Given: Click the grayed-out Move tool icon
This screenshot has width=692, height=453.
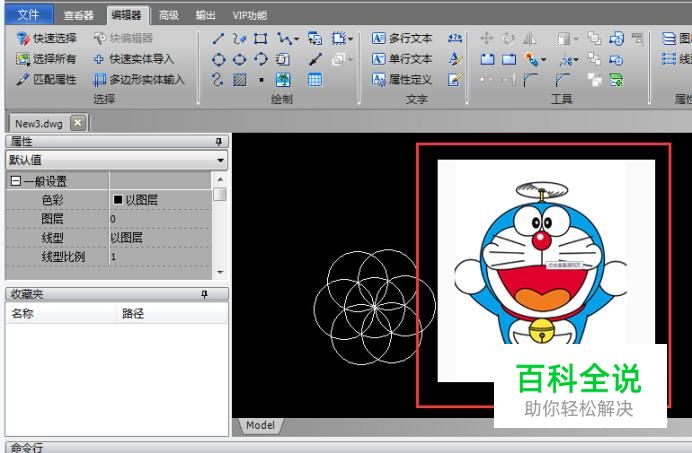Looking at the screenshot, I should pyautogui.click(x=486, y=39).
